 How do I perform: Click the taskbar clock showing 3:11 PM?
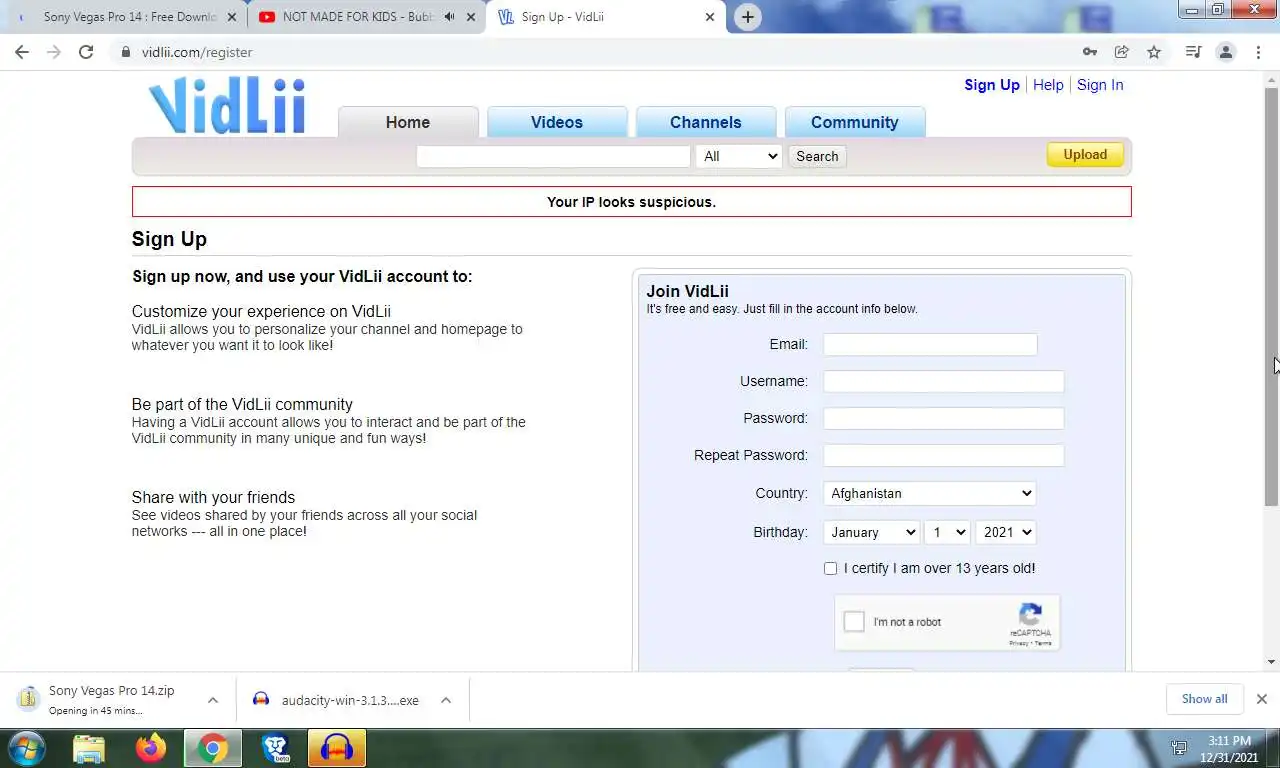coord(1229,749)
